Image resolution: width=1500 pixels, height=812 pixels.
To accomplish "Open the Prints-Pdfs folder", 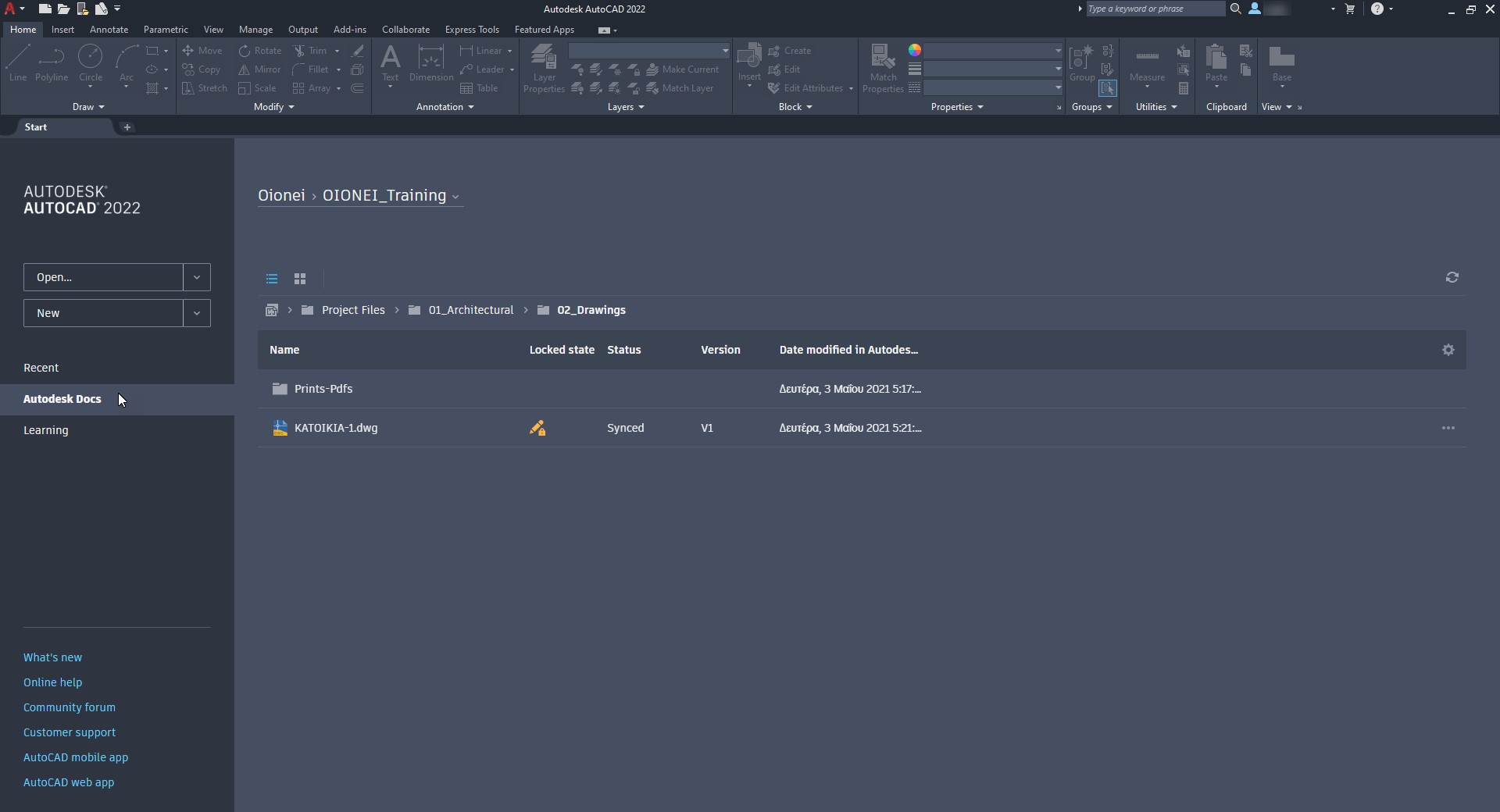I will [862, 389].
